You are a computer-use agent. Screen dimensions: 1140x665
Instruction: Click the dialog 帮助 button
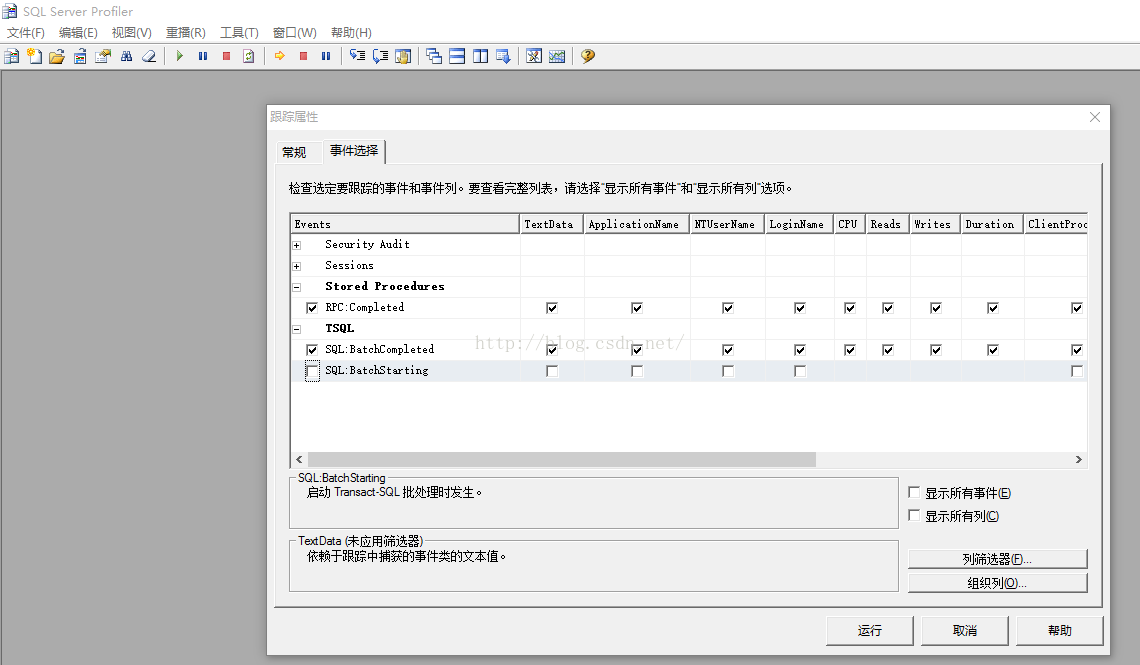[x=1059, y=630]
